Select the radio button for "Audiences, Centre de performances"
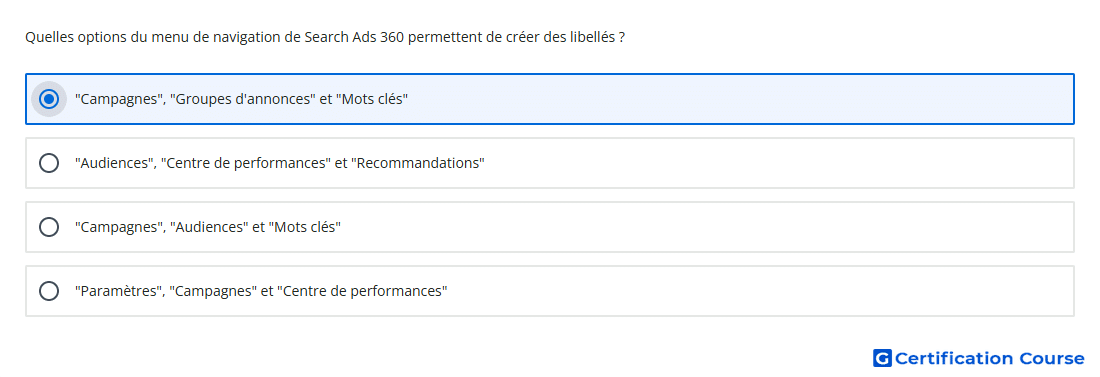This screenshot has height=377, width=1100. (48, 163)
